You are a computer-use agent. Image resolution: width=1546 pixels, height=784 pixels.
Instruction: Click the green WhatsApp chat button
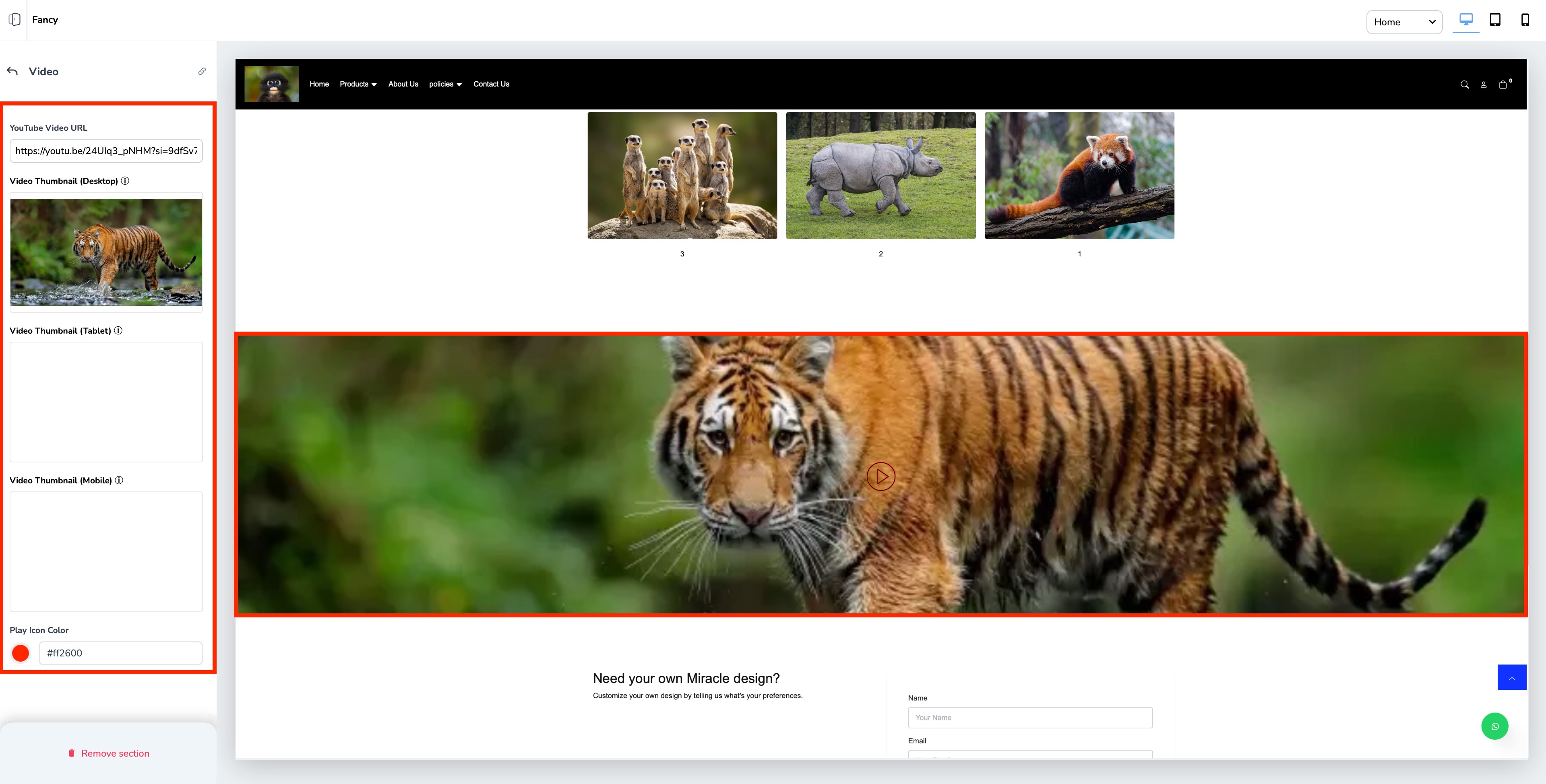pyautogui.click(x=1494, y=726)
